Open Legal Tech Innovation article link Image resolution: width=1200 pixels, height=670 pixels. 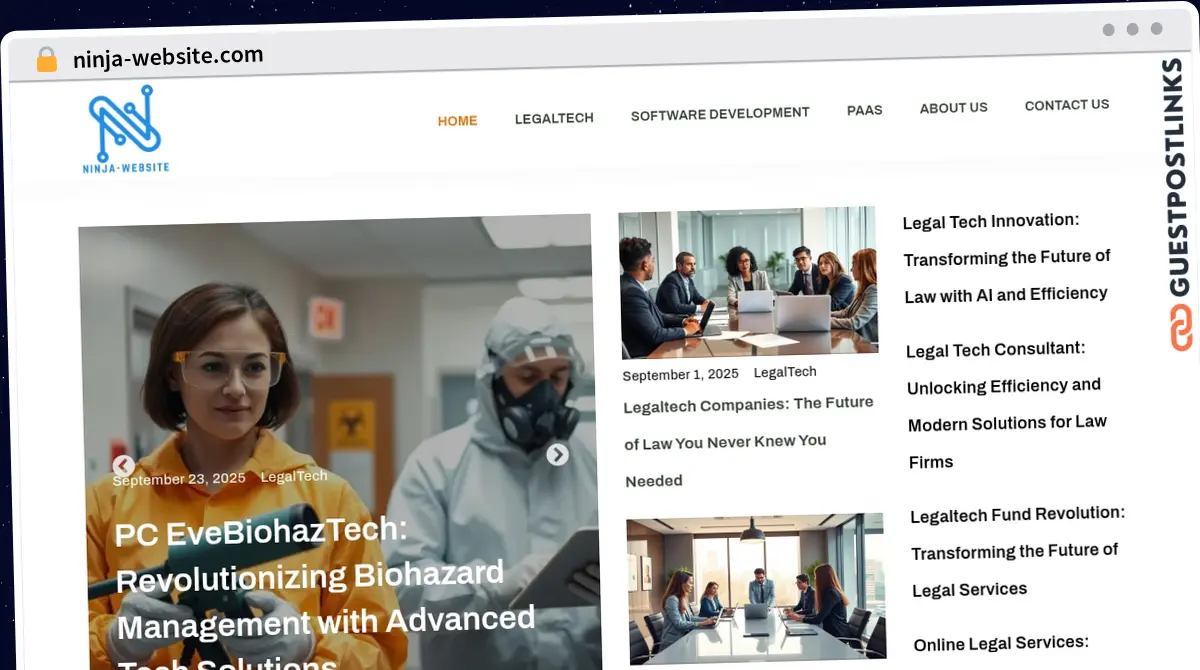(x=1006, y=258)
